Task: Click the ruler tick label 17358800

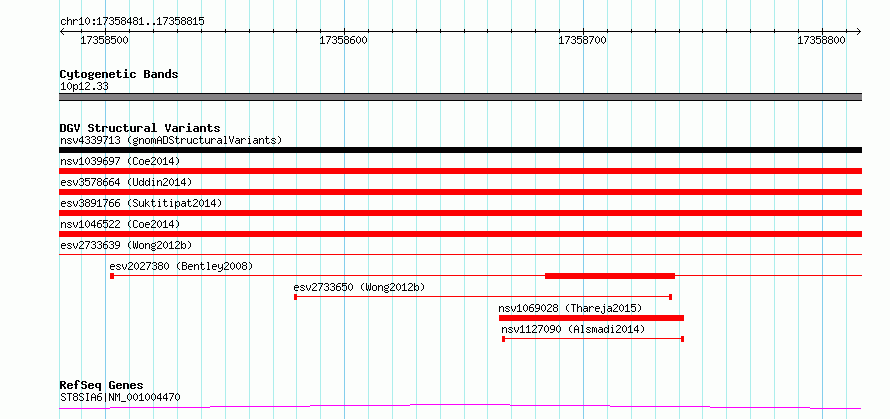Action: 821,40
